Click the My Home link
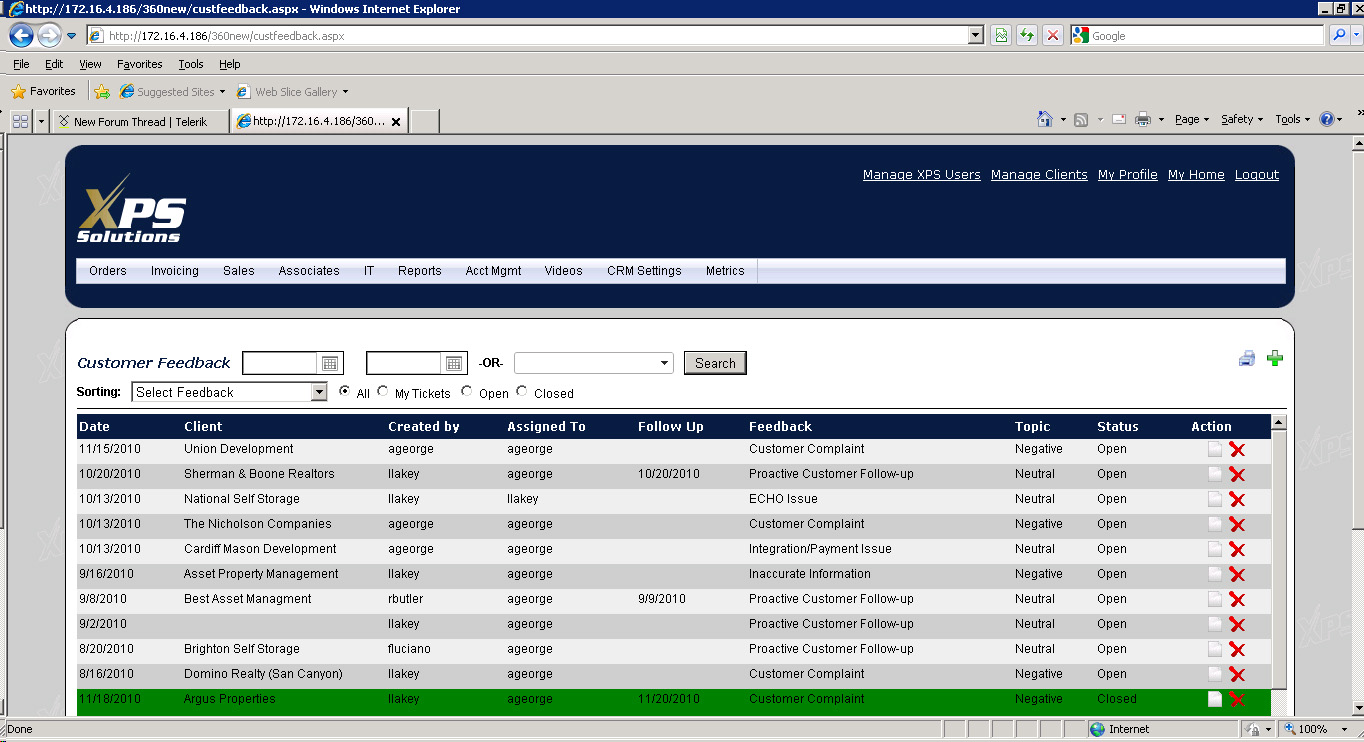The image size is (1364, 742). pyautogui.click(x=1196, y=175)
